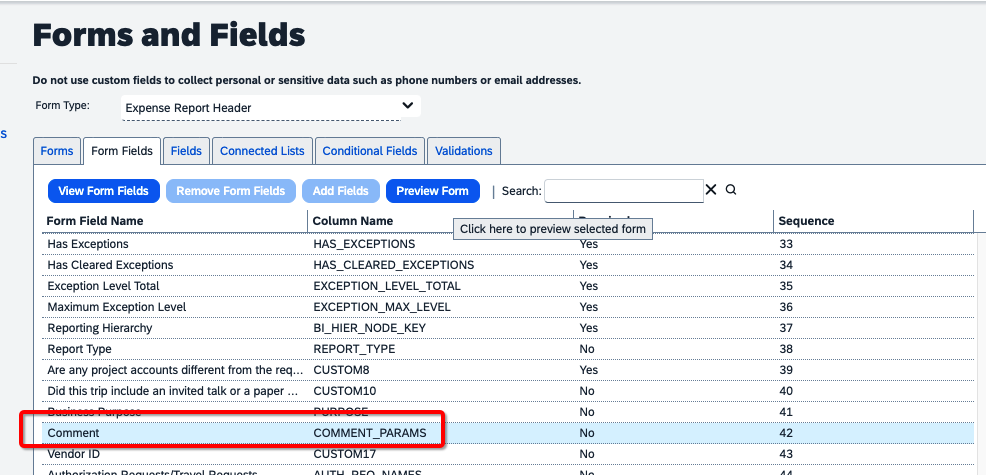Viewport: 986px width, 475px height.
Task: Click the CUSTOM17 cell
Action: (345, 454)
